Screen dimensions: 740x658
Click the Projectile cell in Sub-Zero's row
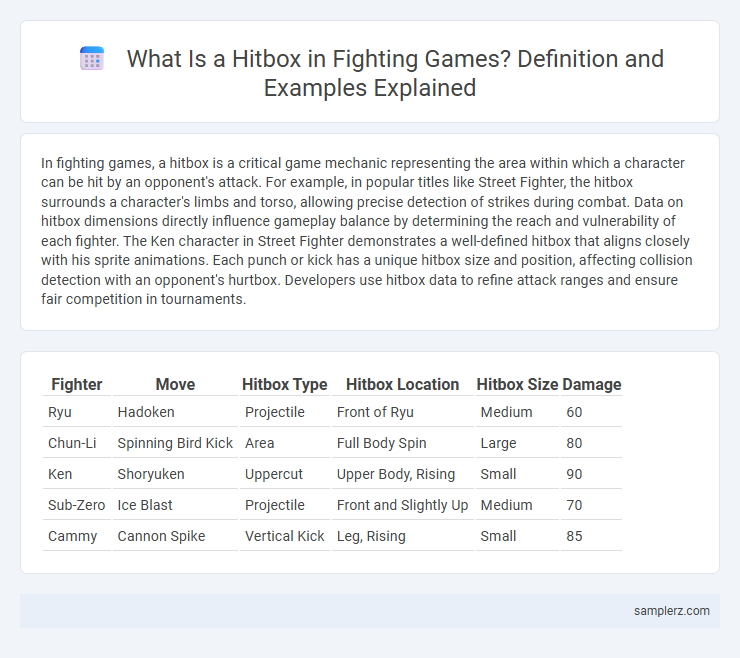coord(285,505)
